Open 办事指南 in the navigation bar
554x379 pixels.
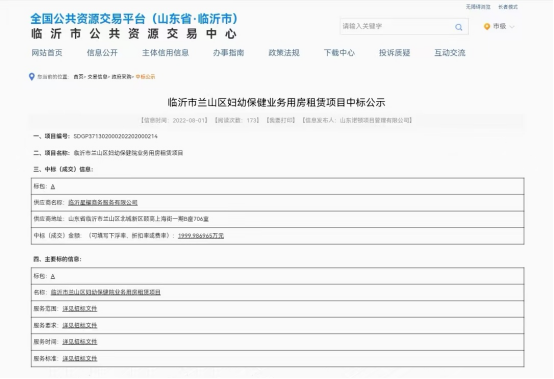coord(228,53)
